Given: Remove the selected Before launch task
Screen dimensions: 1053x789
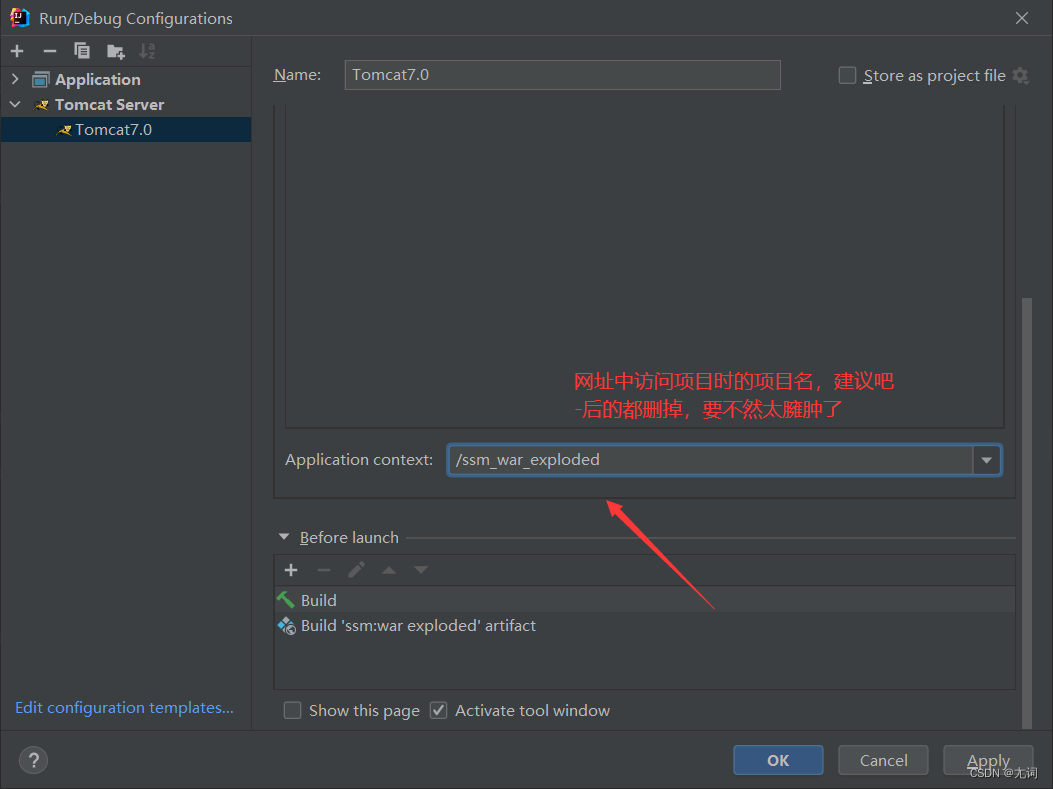Looking at the screenshot, I should pyautogui.click(x=324, y=570).
